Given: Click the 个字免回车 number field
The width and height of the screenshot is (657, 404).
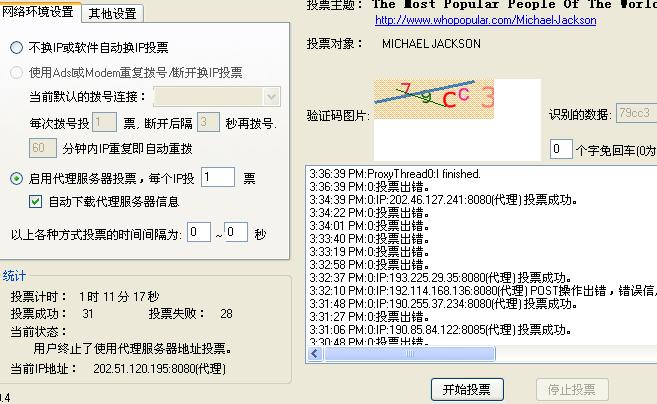Looking at the screenshot, I should coord(561,149).
